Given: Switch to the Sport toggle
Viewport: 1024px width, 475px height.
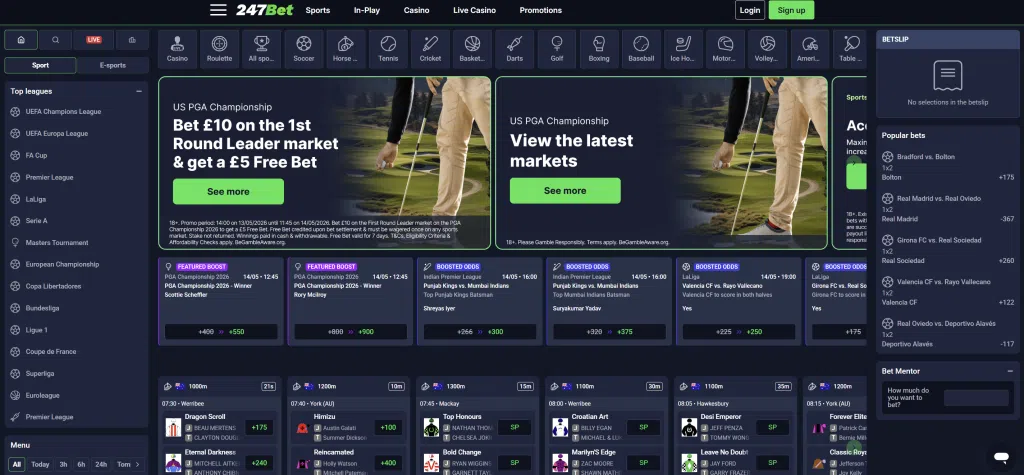Looking at the screenshot, I should pyautogui.click(x=40, y=65).
